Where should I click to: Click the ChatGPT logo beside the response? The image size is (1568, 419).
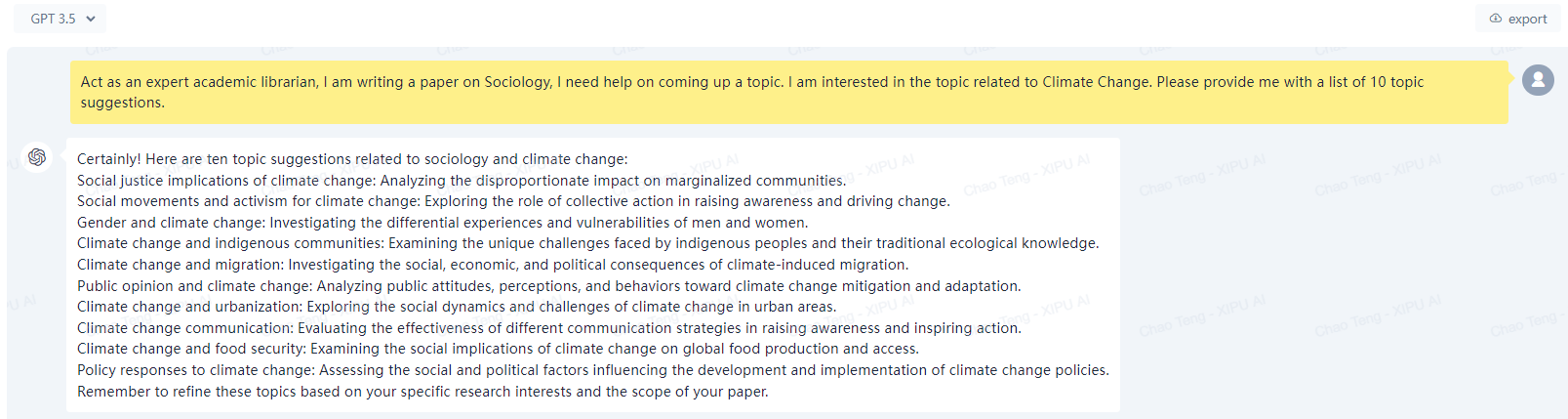click(x=37, y=157)
